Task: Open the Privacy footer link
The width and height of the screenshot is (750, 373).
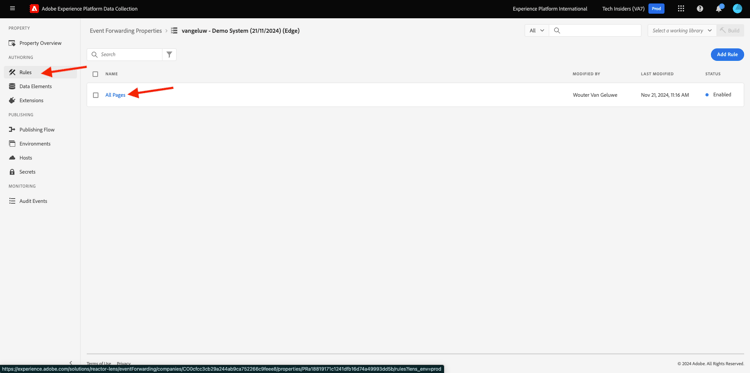Action: pyautogui.click(x=123, y=363)
